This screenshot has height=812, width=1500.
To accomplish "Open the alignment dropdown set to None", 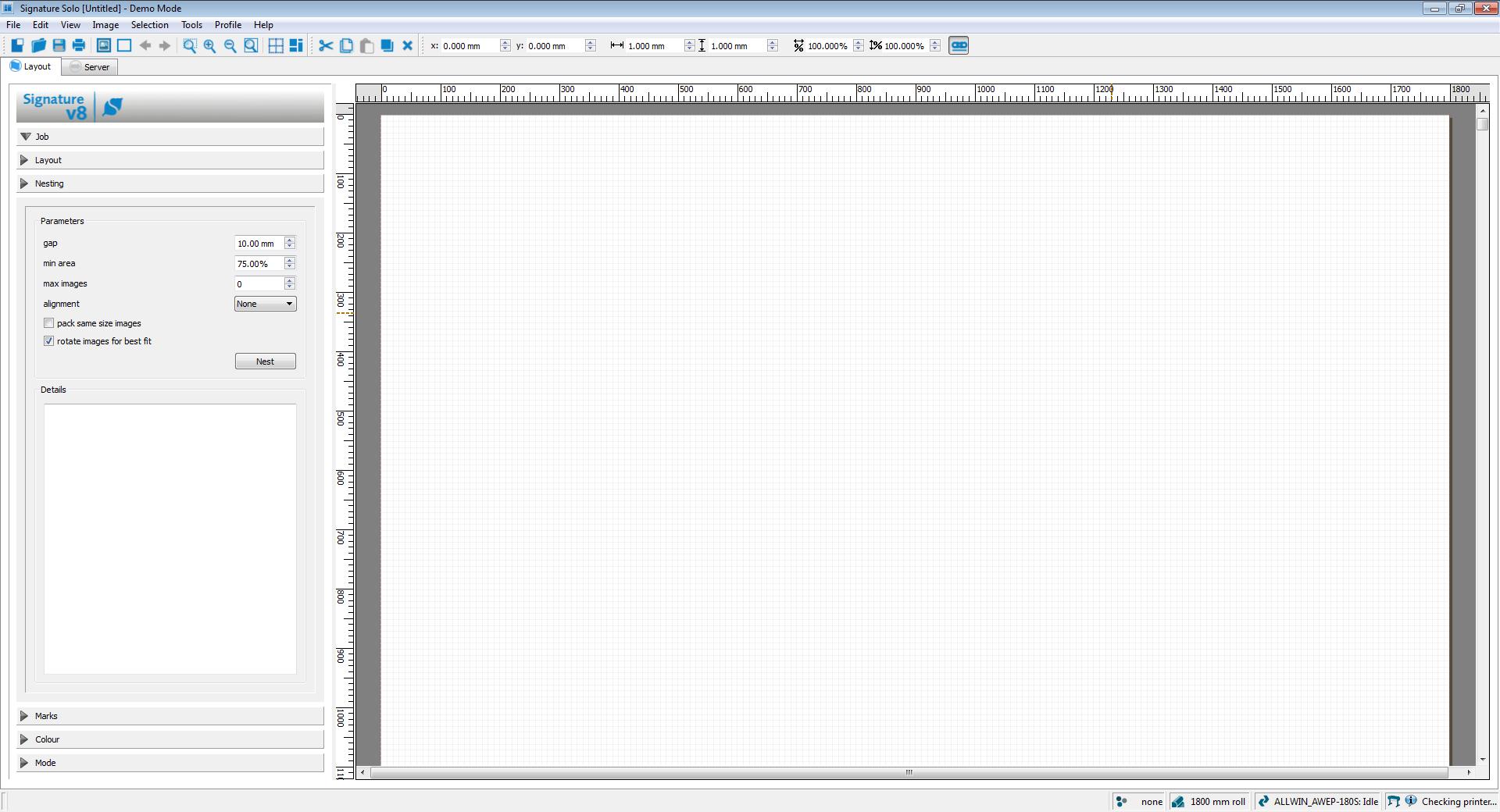I will (x=265, y=304).
